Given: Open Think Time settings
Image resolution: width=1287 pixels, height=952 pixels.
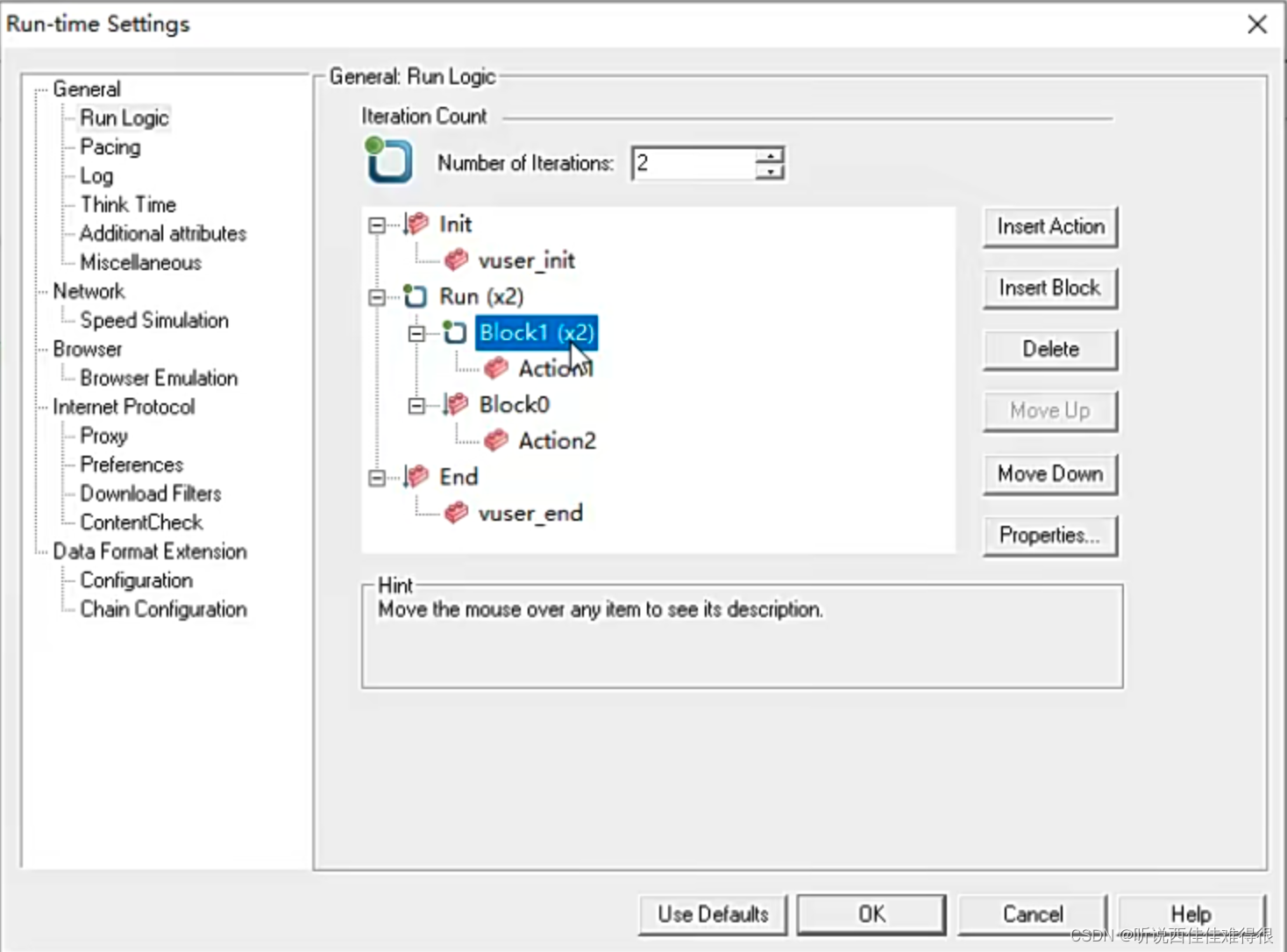Looking at the screenshot, I should (128, 204).
